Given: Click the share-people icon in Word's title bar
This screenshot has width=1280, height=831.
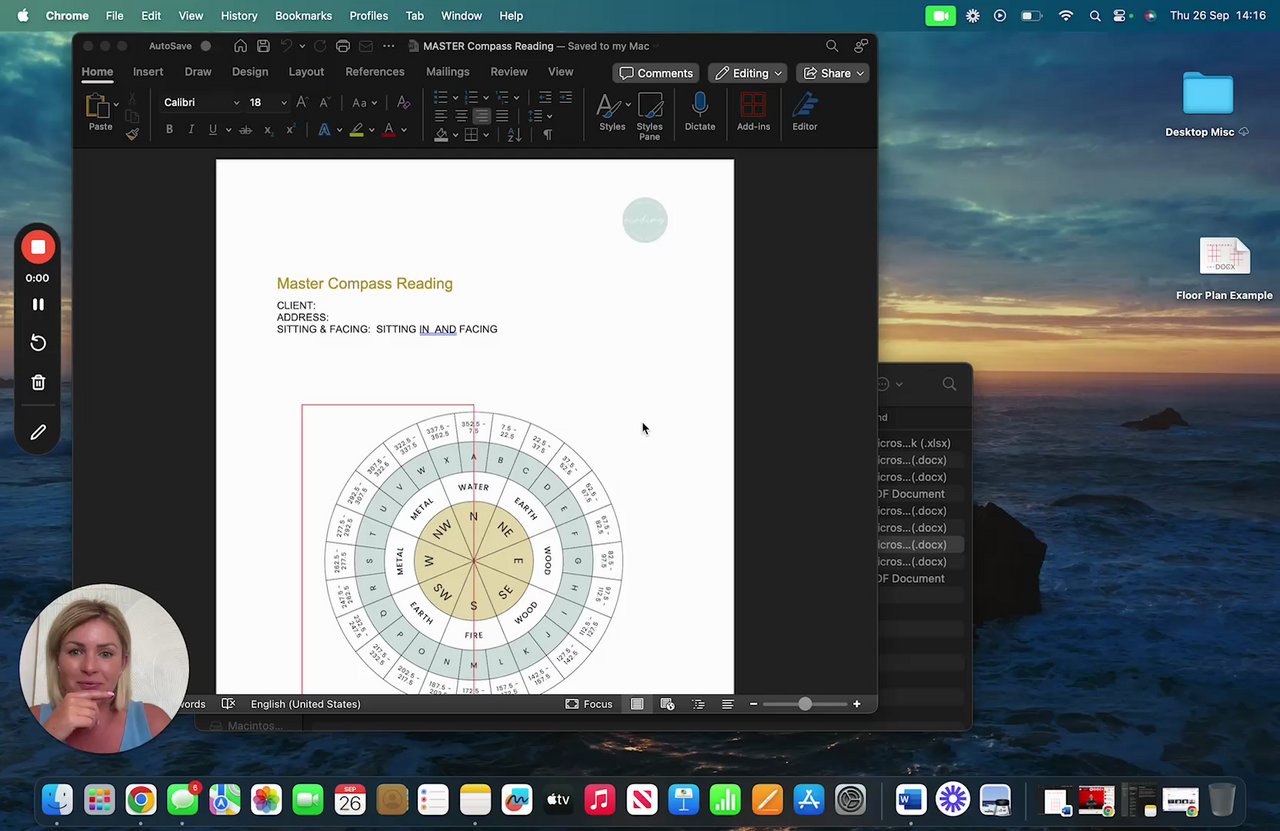Looking at the screenshot, I should (x=860, y=46).
